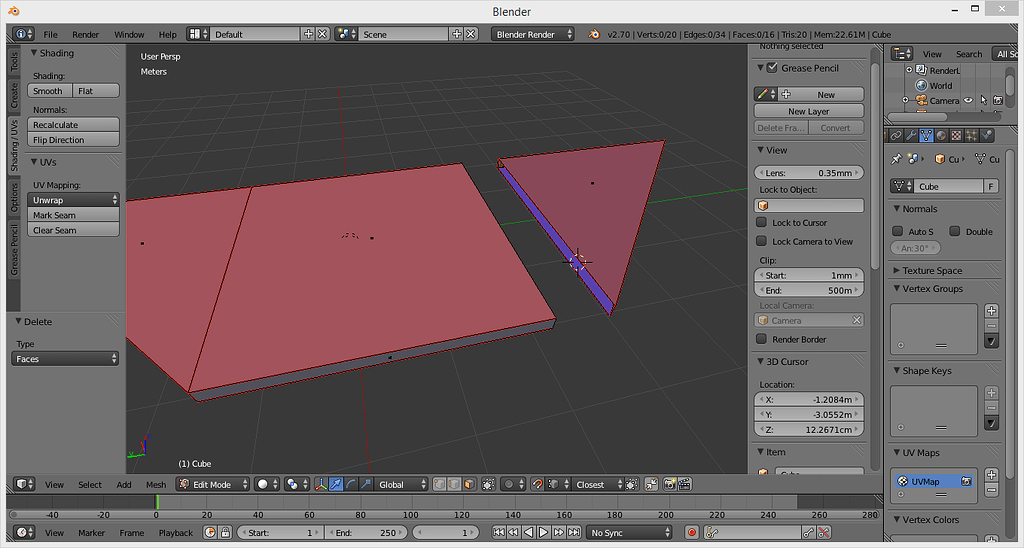Click the OpenGL render image camera icon

click(x=669, y=484)
